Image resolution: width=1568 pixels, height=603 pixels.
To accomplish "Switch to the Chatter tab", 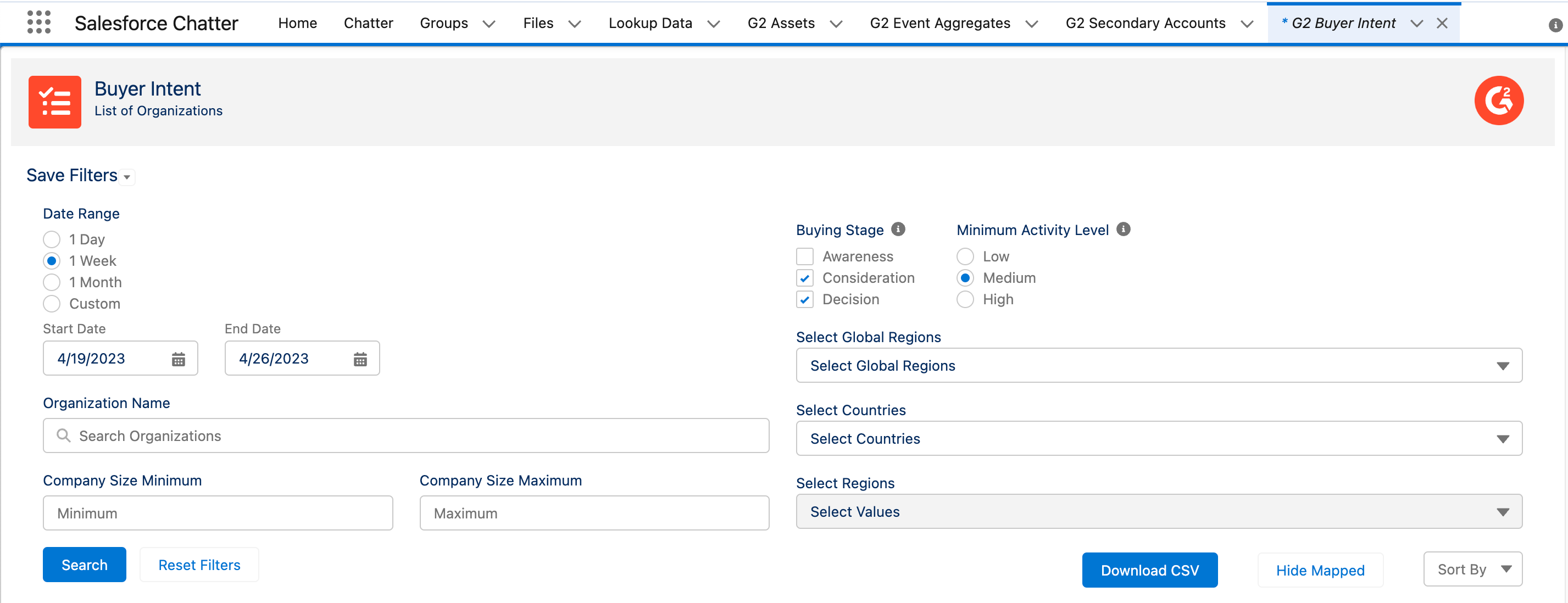I will 368,23.
